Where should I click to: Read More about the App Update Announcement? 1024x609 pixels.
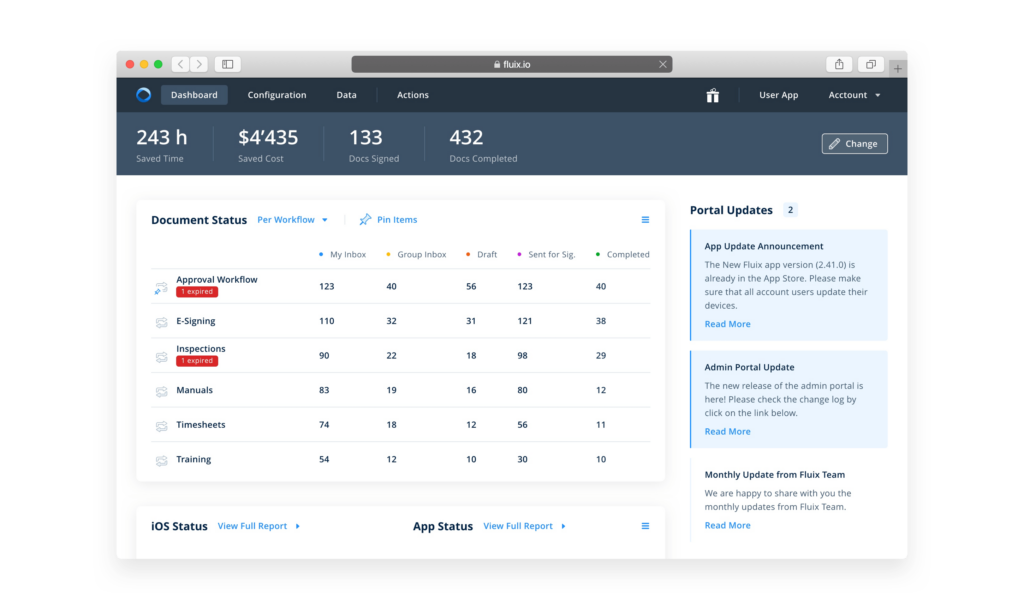coord(727,323)
